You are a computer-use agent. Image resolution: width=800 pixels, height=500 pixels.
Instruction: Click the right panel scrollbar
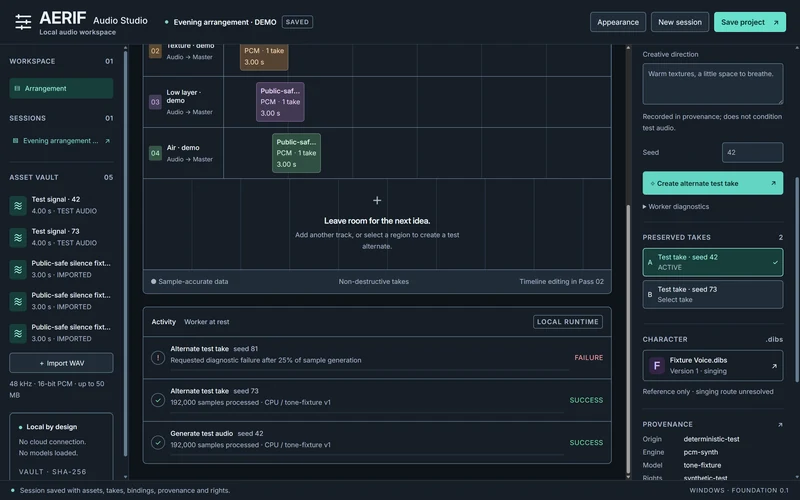(797, 279)
